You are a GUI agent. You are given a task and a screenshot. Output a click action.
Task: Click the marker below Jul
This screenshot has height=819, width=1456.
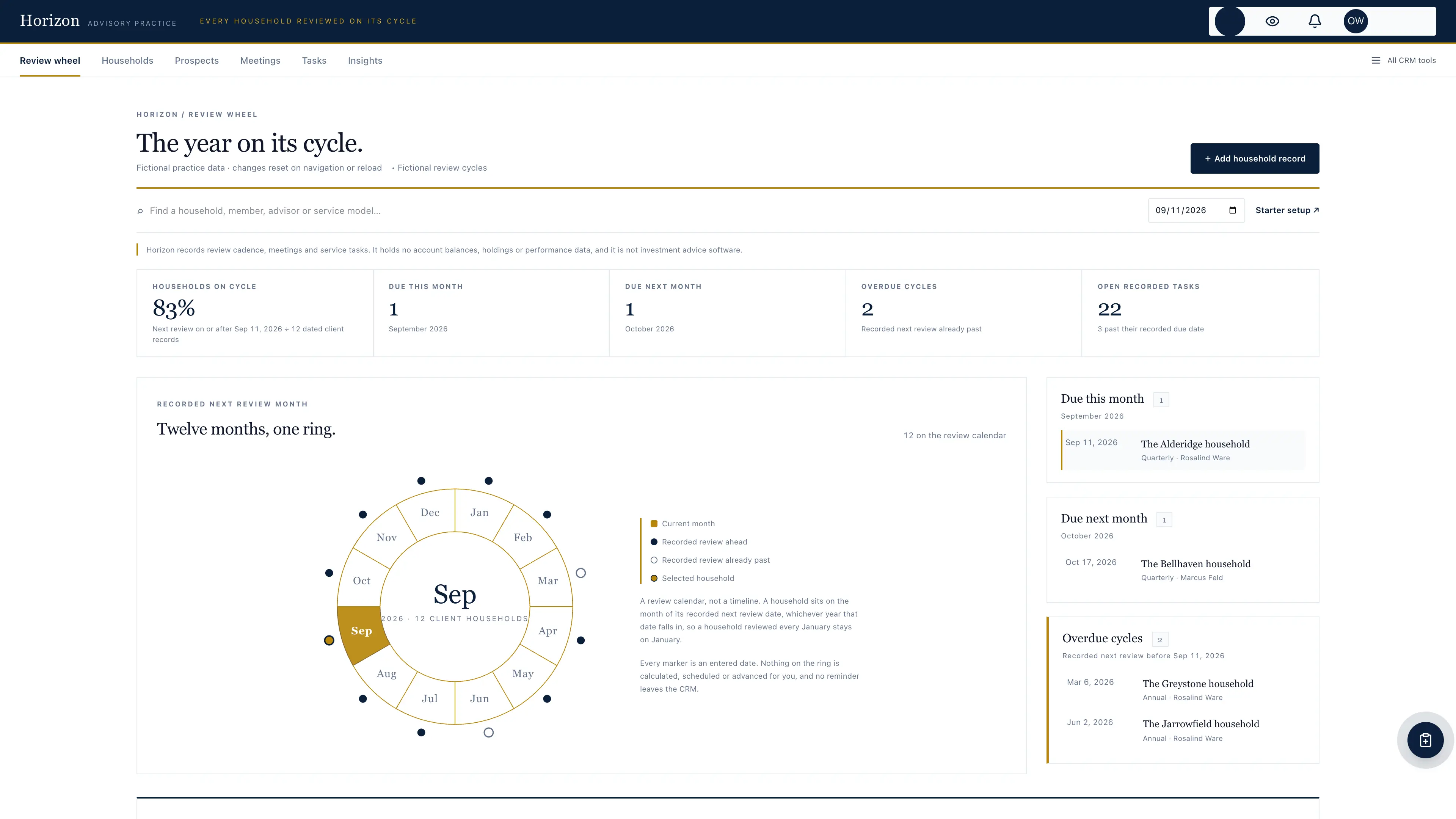(x=421, y=733)
